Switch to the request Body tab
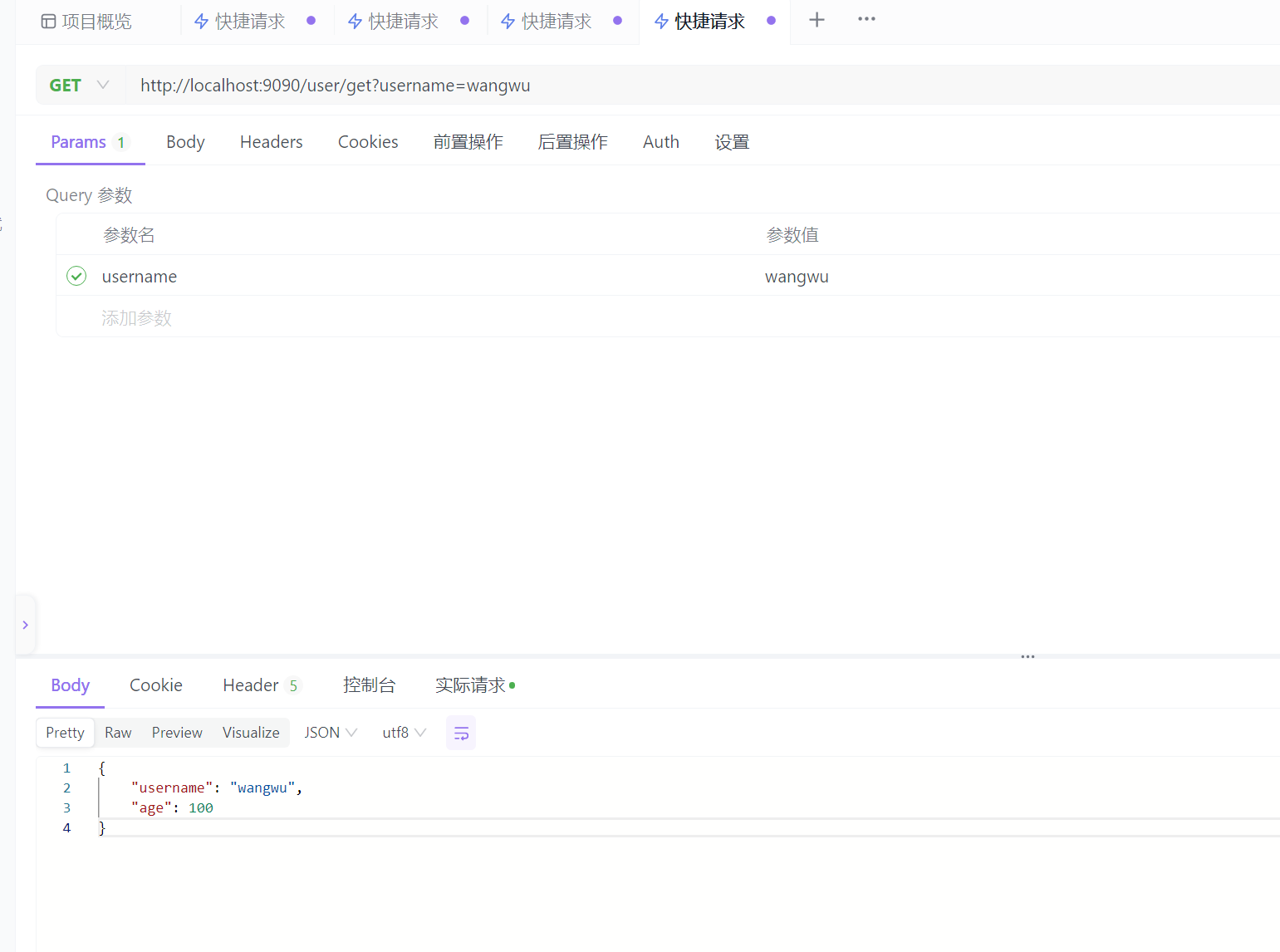 pyautogui.click(x=185, y=142)
